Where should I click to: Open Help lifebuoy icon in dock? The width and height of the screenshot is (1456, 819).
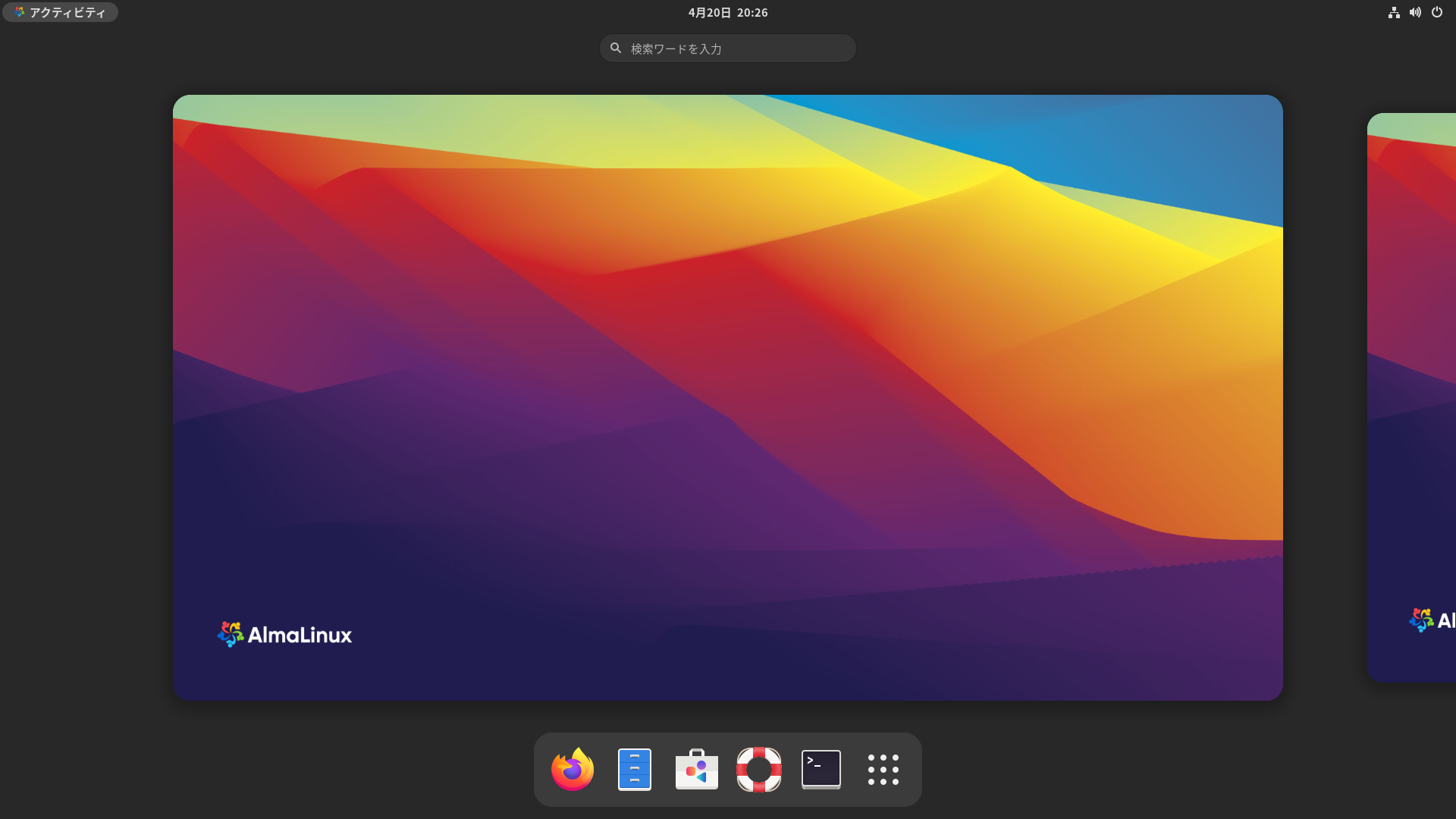coord(759,770)
